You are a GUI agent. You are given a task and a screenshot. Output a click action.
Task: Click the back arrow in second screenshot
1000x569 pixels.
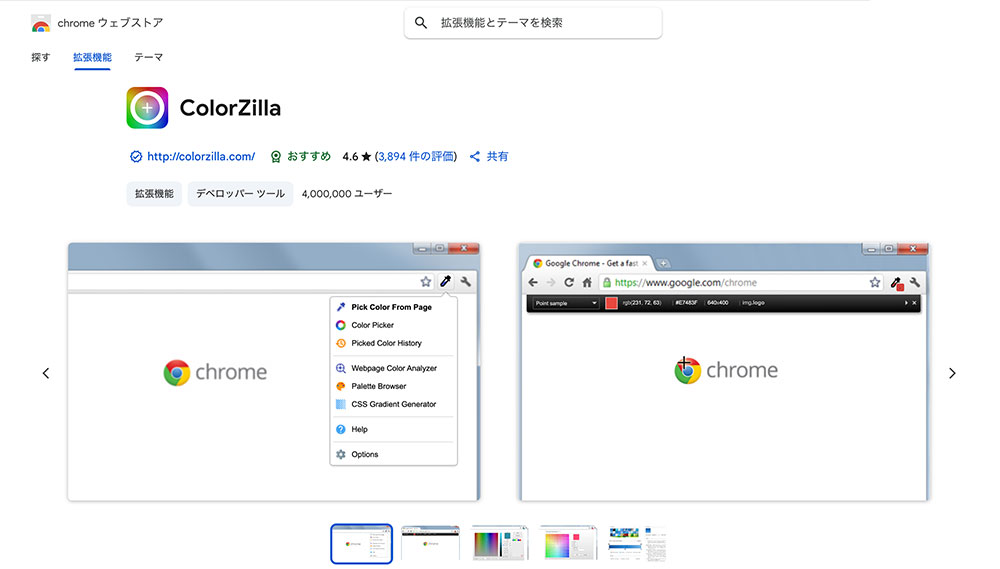(x=533, y=283)
